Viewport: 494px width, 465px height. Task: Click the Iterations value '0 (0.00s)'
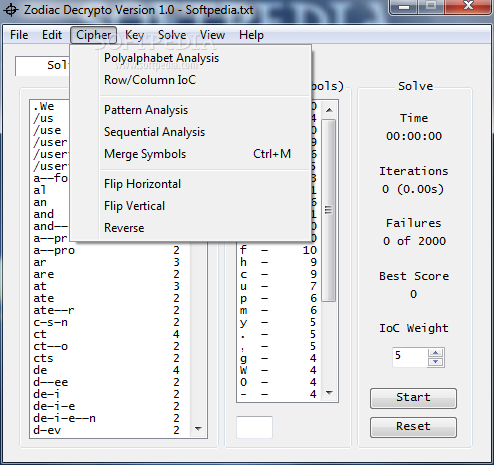pyautogui.click(x=413, y=189)
